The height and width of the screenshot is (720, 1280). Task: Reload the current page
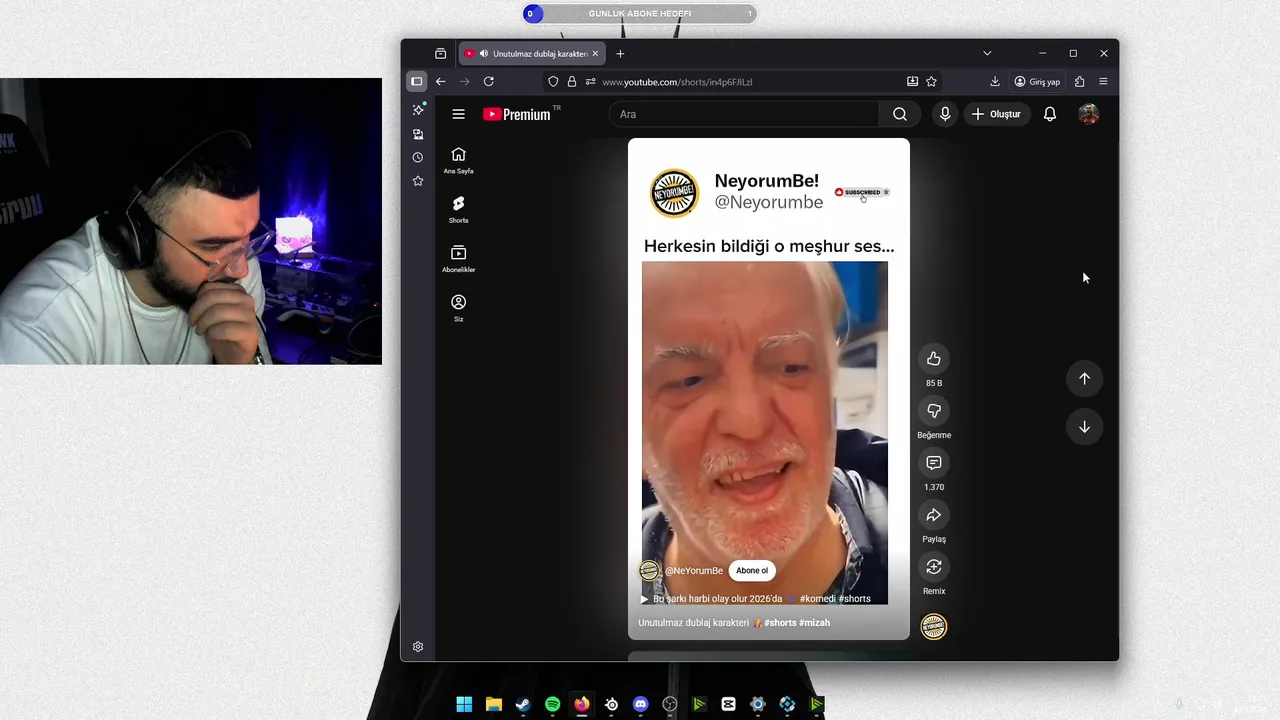click(489, 81)
